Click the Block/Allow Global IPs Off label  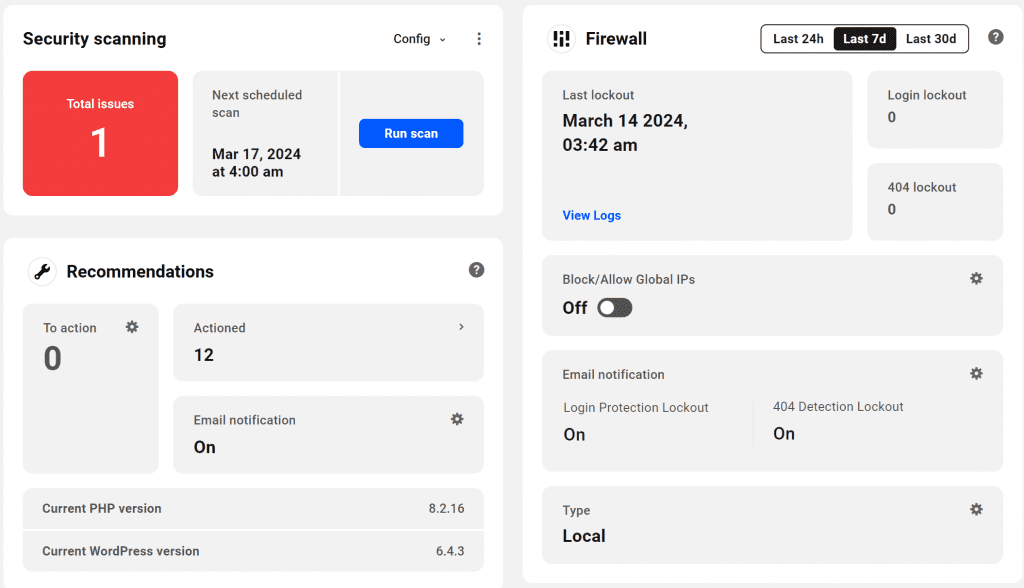click(575, 308)
